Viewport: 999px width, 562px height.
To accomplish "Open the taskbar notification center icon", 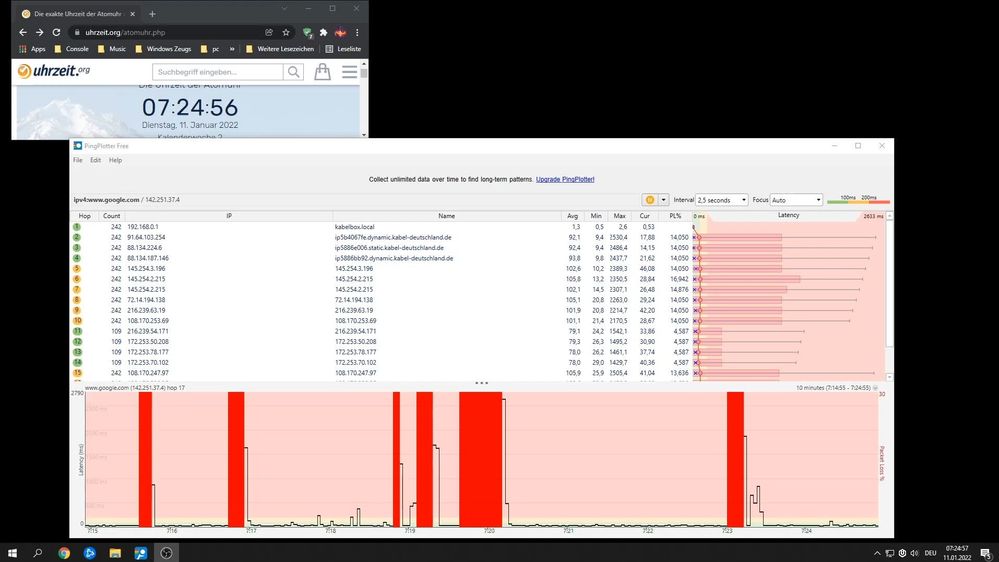I will pos(986,553).
